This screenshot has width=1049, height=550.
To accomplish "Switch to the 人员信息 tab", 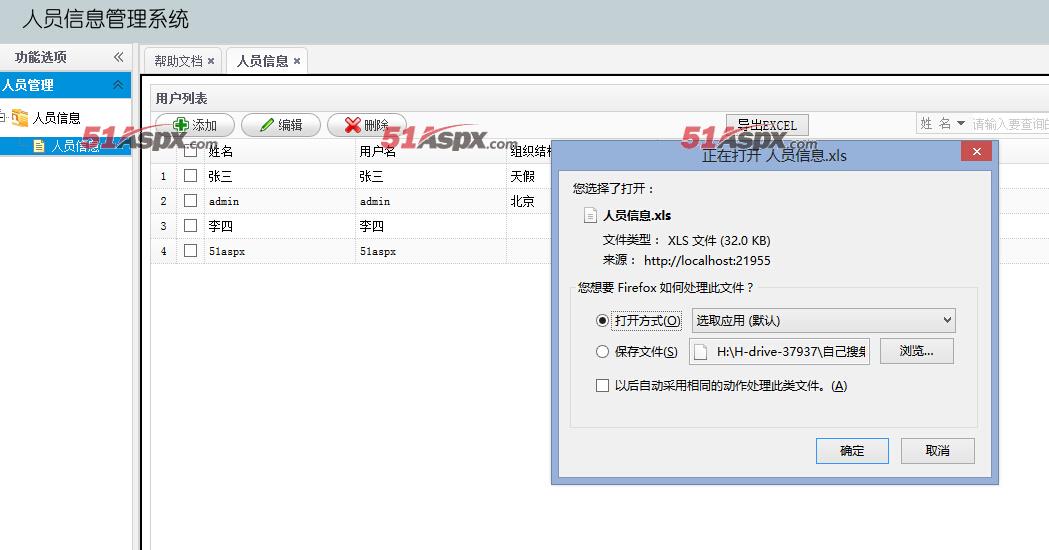I will tap(262, 61).
